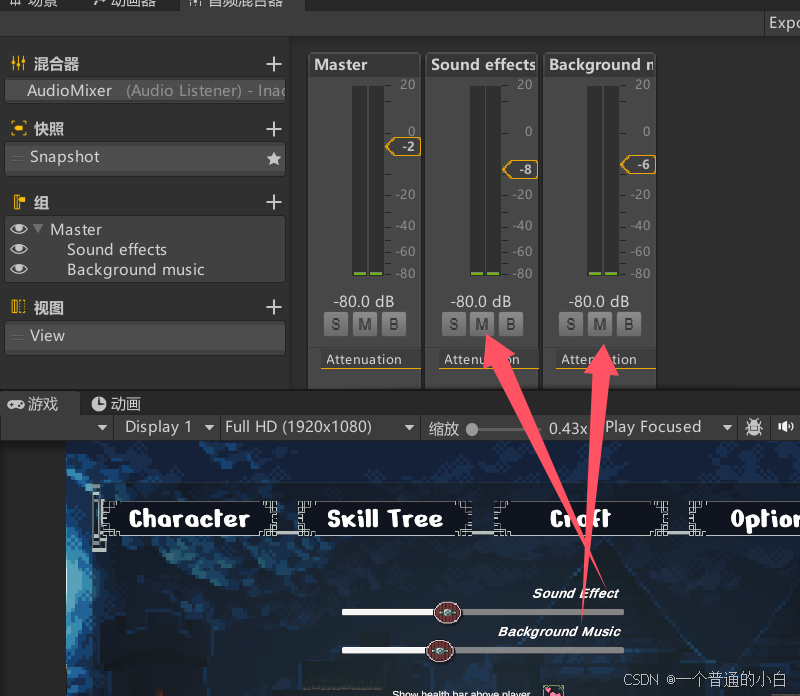This screenshot has height=696, width=800.
Task: Click the bug icon in the Game view toolbar
Action: coord(754,427)
